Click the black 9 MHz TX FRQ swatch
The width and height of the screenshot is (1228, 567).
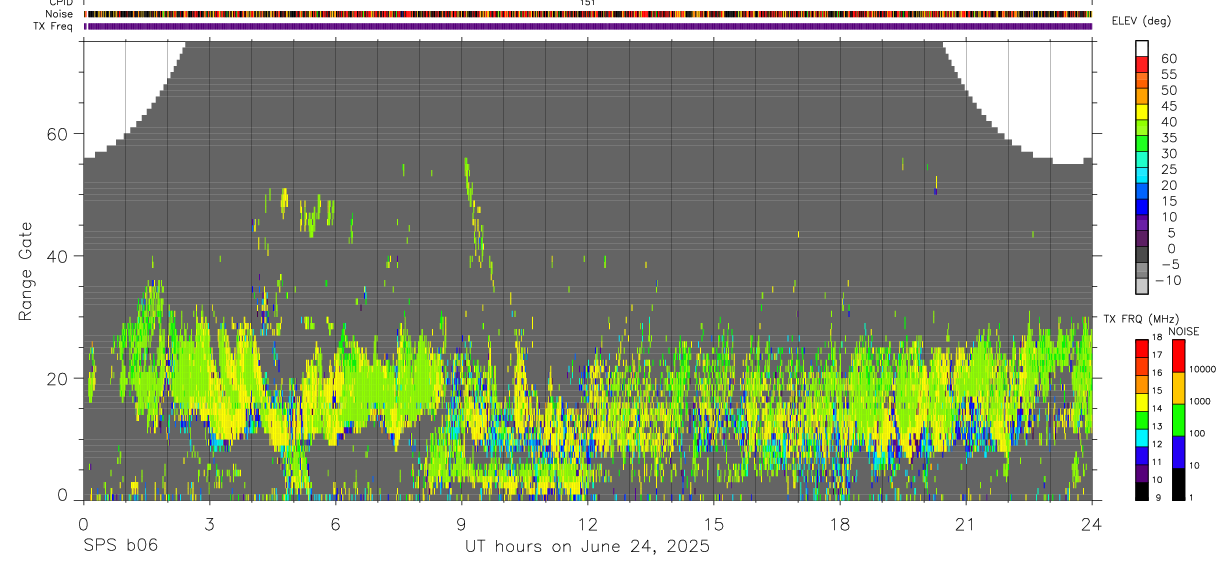click(1142, 491)
